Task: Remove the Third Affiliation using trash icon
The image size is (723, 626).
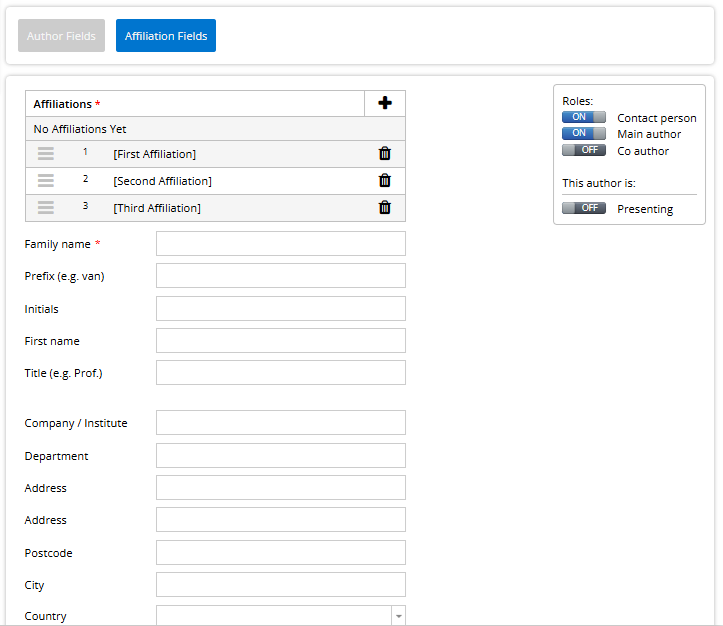Action: coord(385,207)
